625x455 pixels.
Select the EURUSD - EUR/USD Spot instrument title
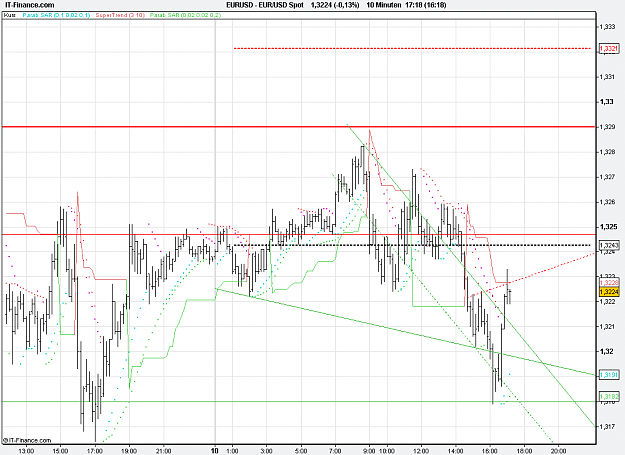tap(265, 5)
